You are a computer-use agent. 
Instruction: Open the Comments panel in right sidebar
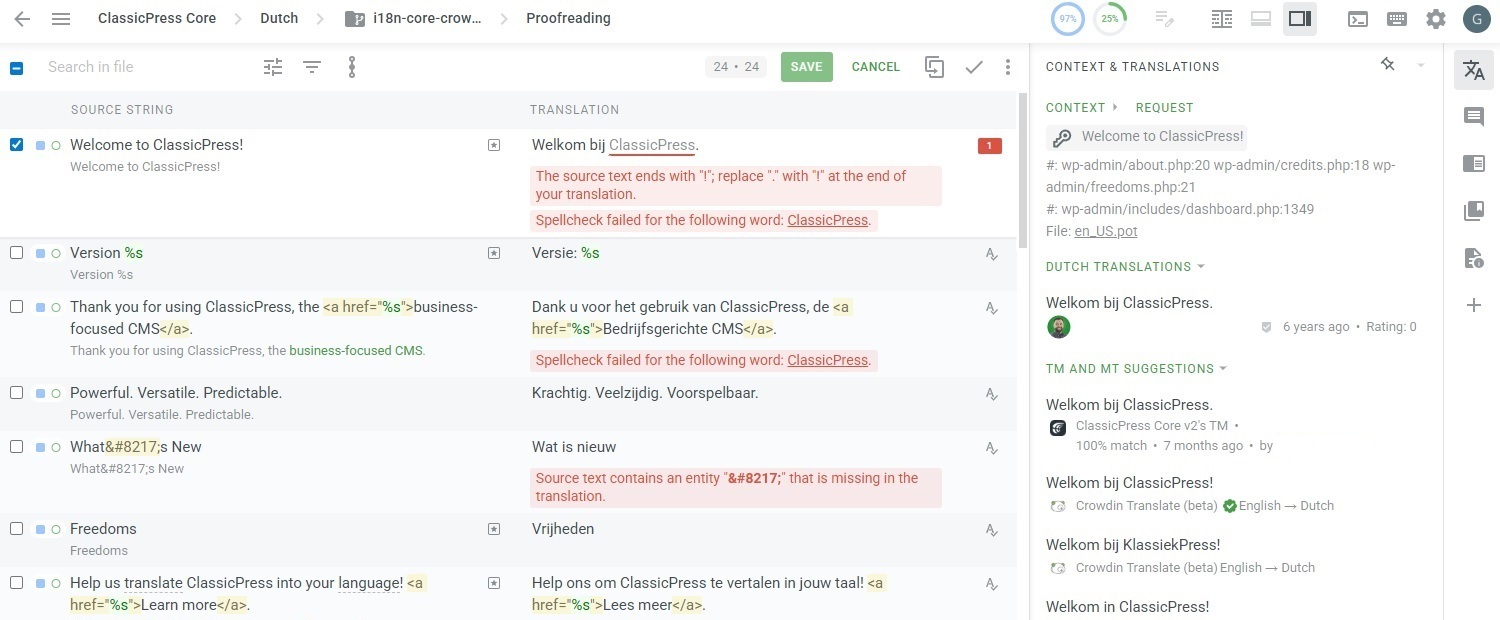click(1473, 115)
